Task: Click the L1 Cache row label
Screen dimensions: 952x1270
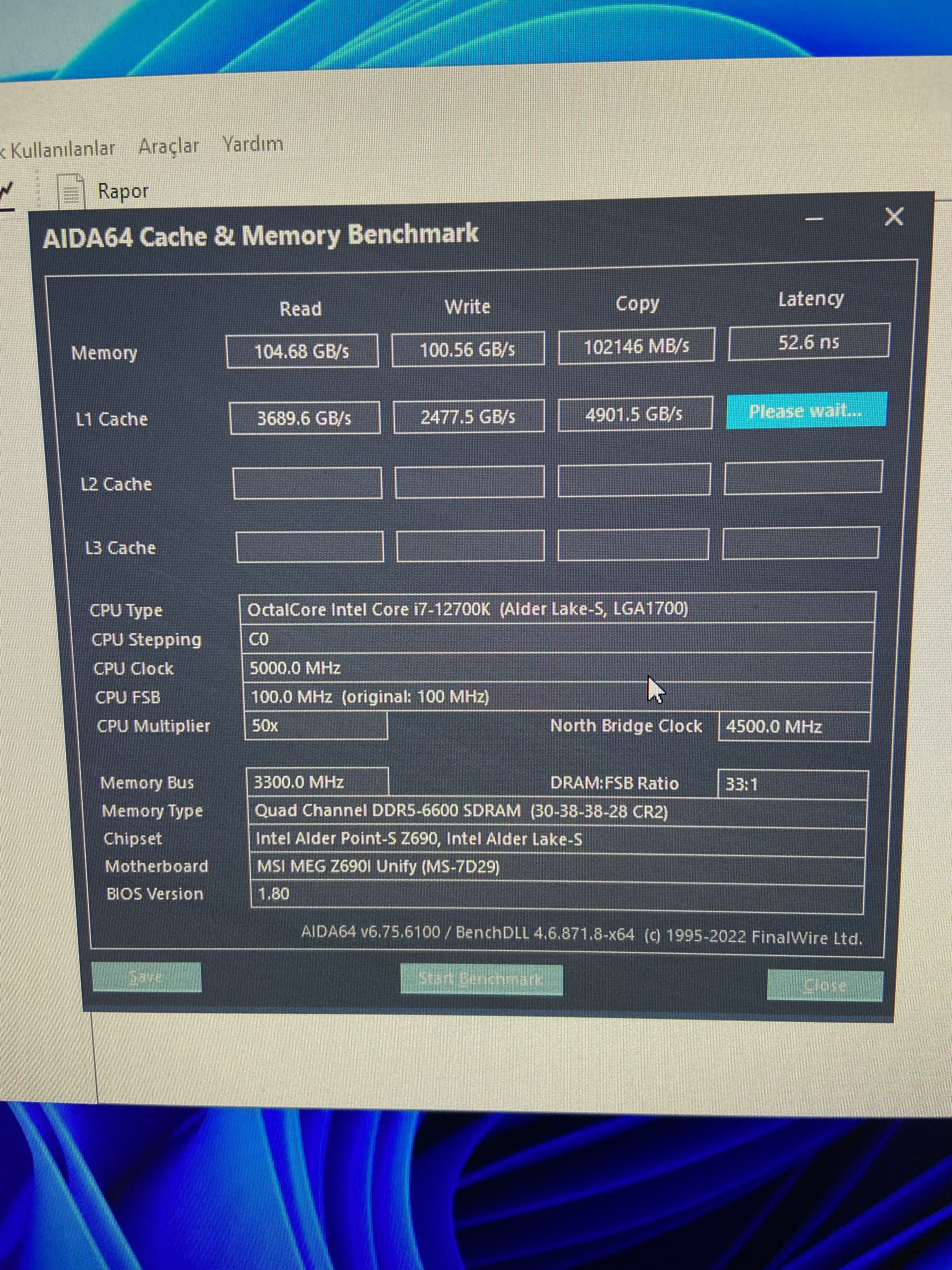Action: pos(111,419)
